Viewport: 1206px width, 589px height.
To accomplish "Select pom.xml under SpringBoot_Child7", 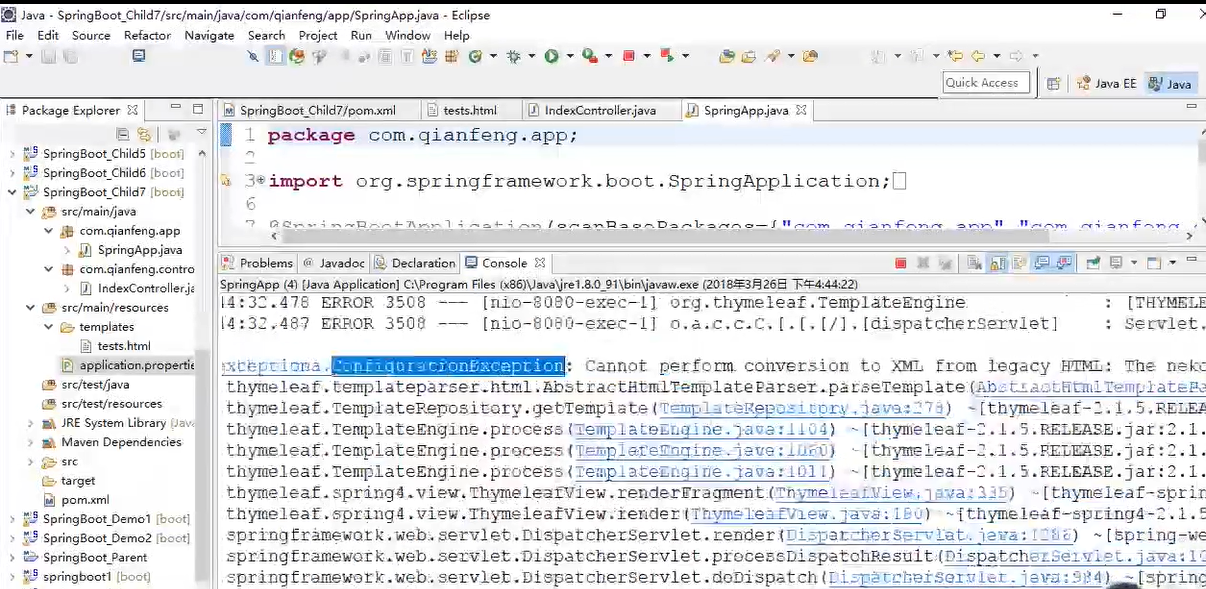I will (85, 500).
